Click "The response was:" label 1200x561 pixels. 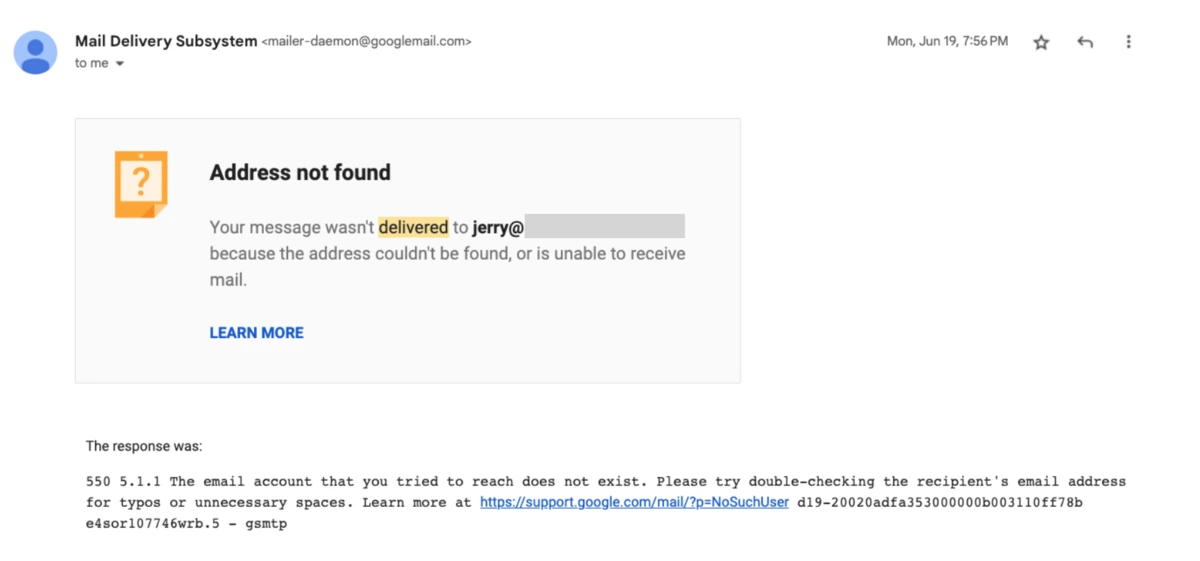pyautogui.click(x=144, y=446)
